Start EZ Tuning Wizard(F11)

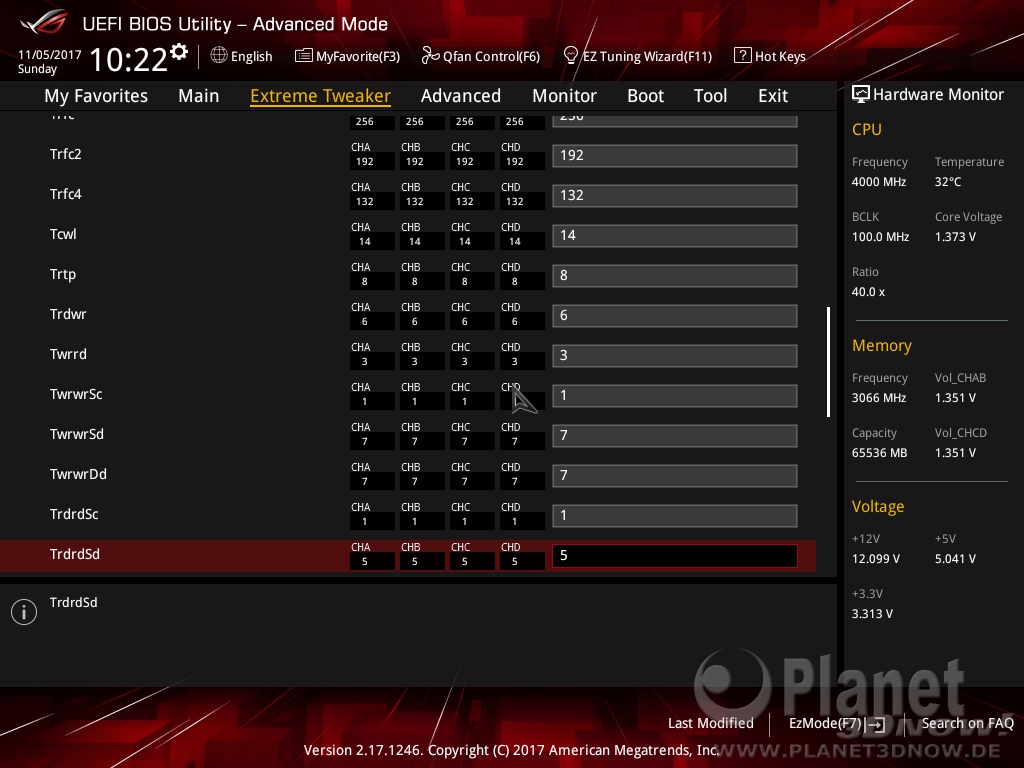647,56
